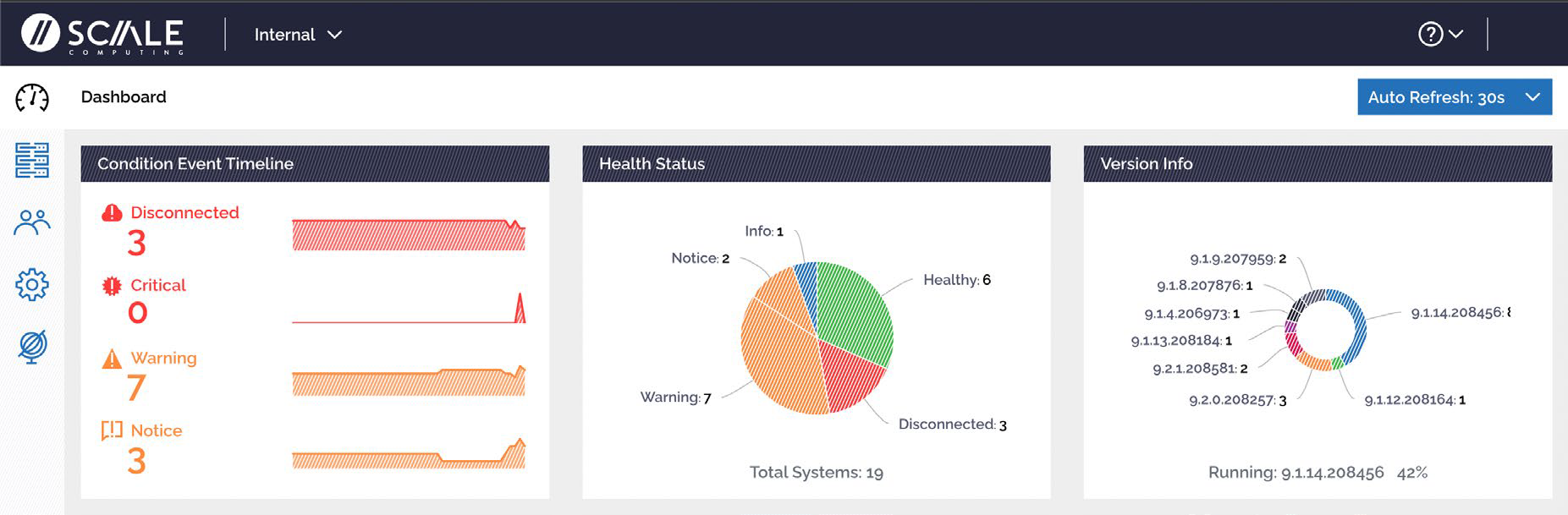Select the Dashboard speedometer icon
Image resolution: width=1568 pixels, height=515 pixels.
[31, 97]
